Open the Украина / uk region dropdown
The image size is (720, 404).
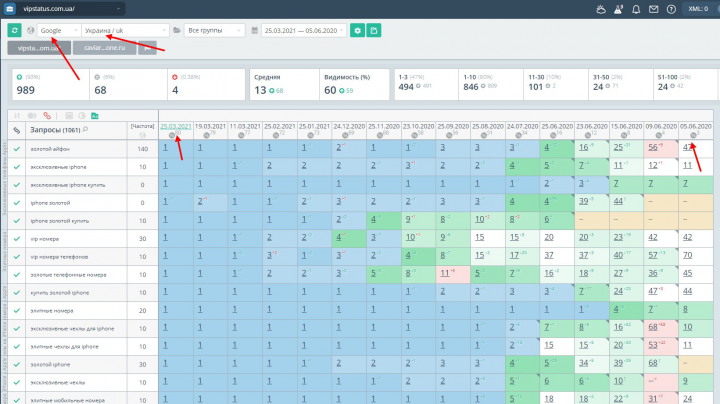[125, 30]
